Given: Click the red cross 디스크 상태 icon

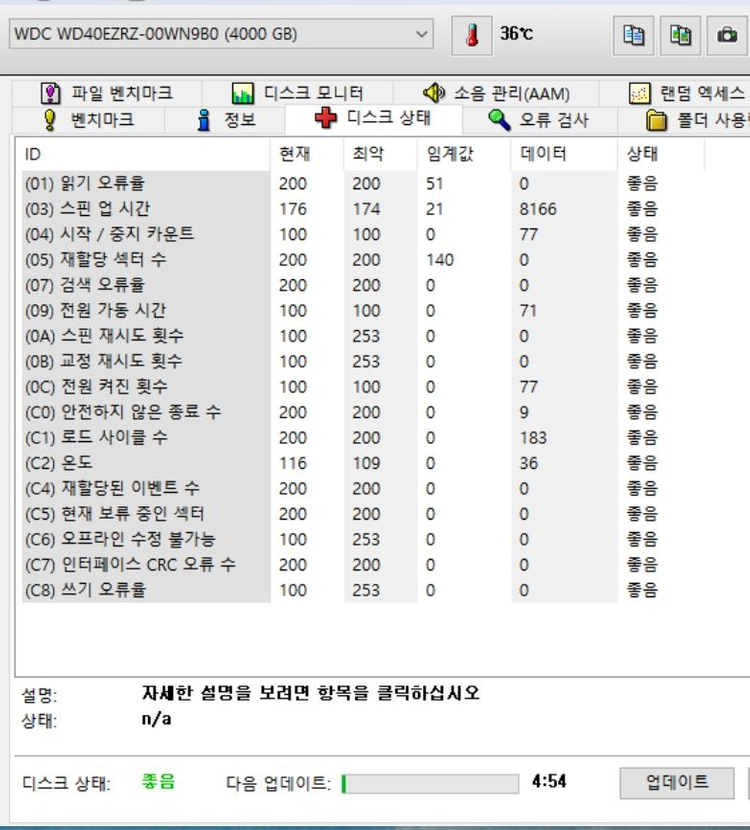Looking at the screenshot, I should tap(326, 118).
